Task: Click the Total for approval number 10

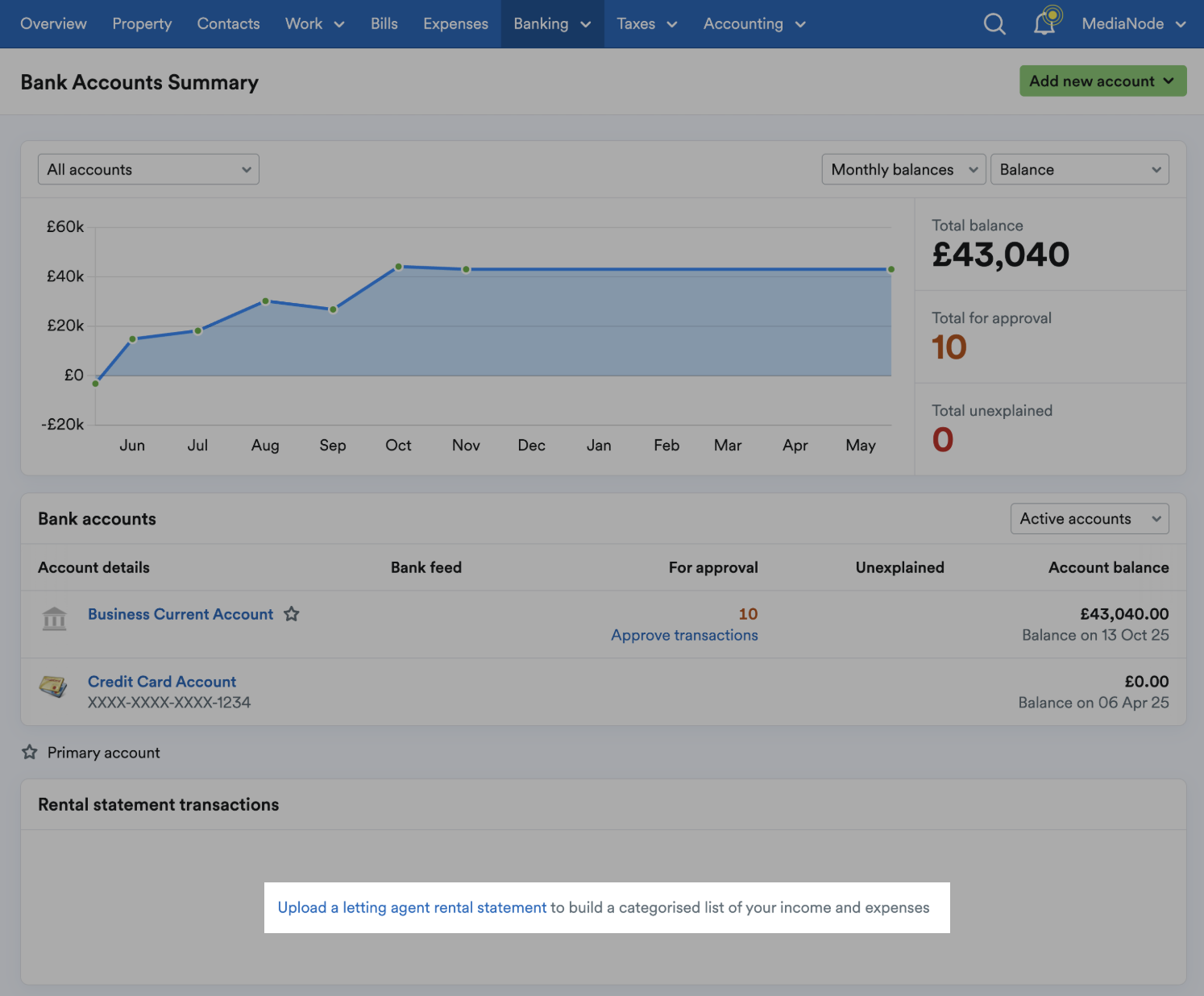Action: click(949, 347)
